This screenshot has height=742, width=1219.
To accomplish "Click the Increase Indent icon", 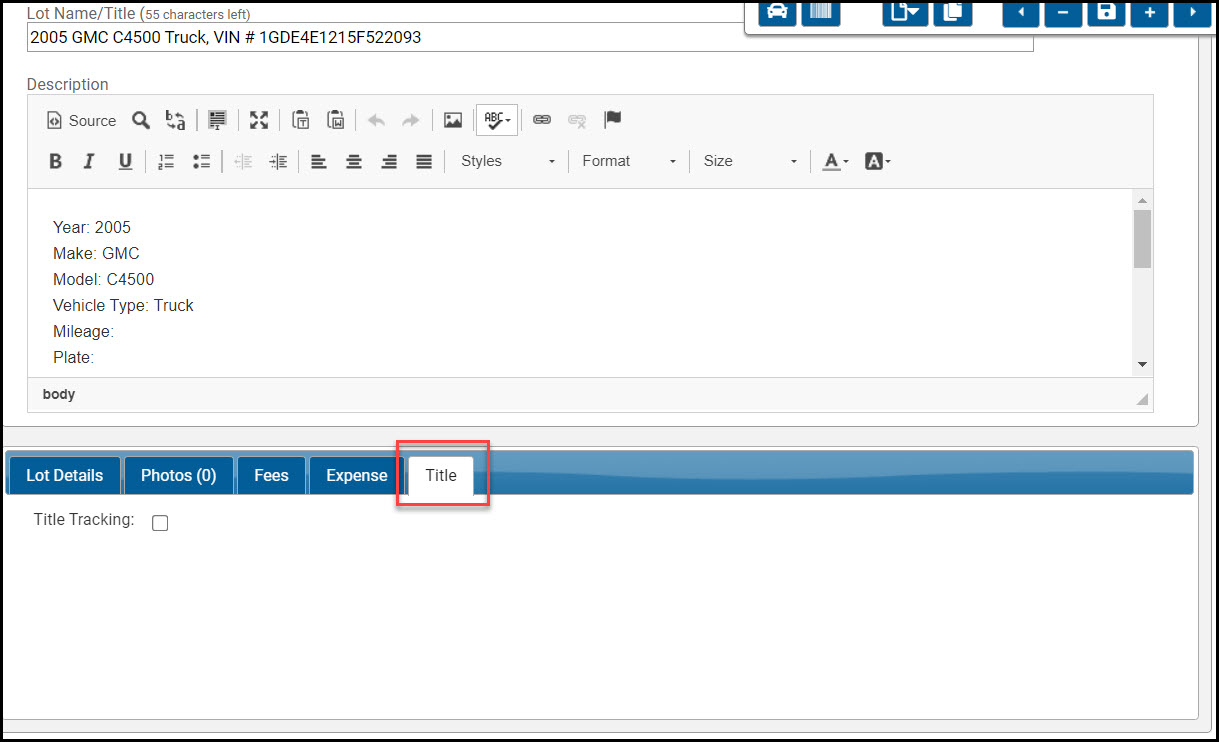I will pyautogui.click(x=278, y=161).
